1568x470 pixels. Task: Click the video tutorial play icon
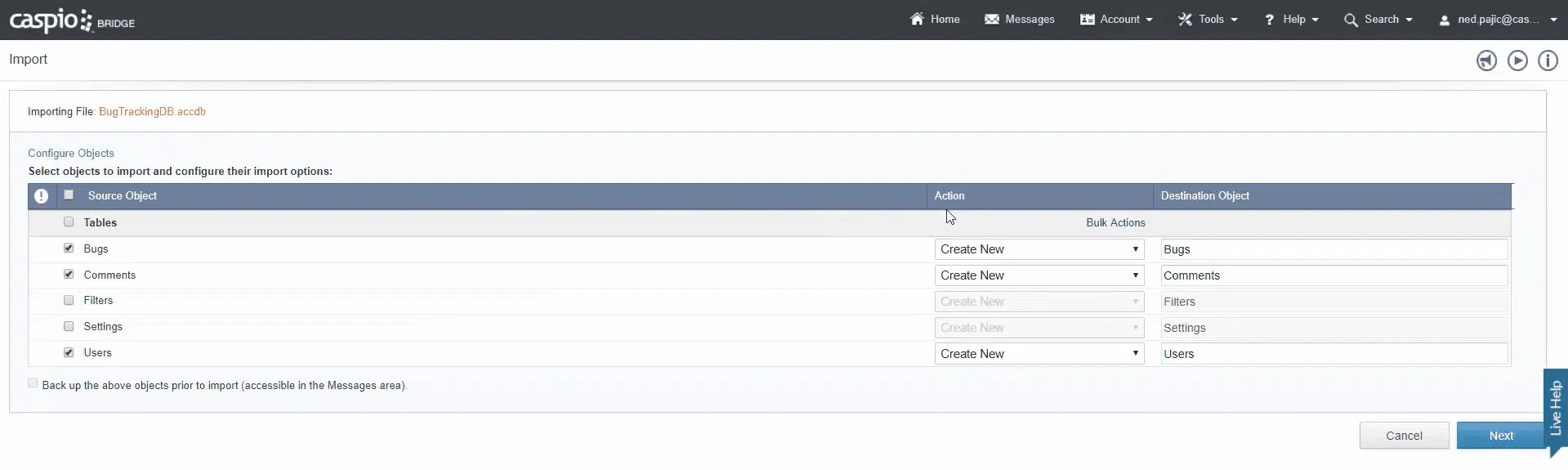(1517, 60)
